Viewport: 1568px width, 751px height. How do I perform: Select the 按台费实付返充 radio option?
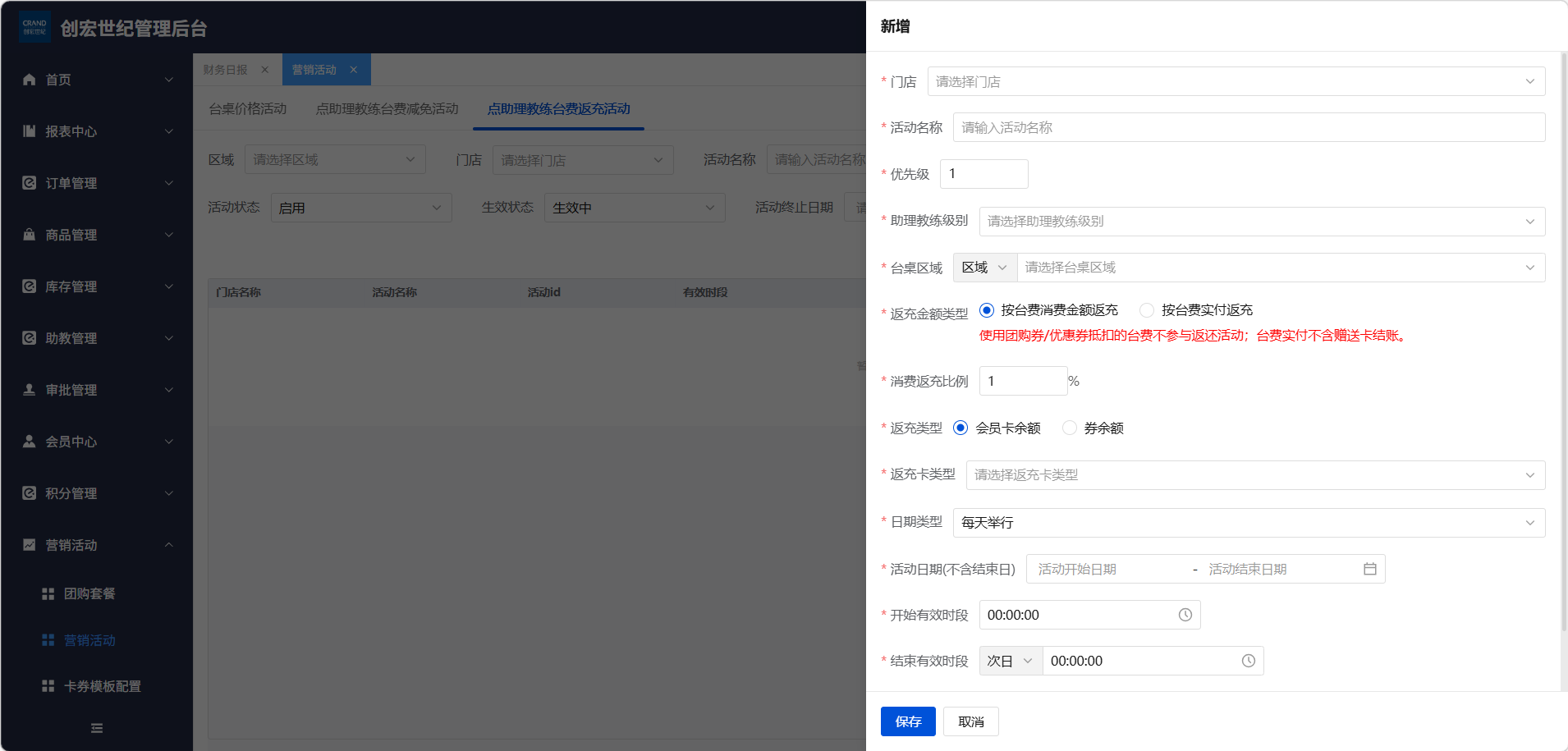[x=1147, y=310]
